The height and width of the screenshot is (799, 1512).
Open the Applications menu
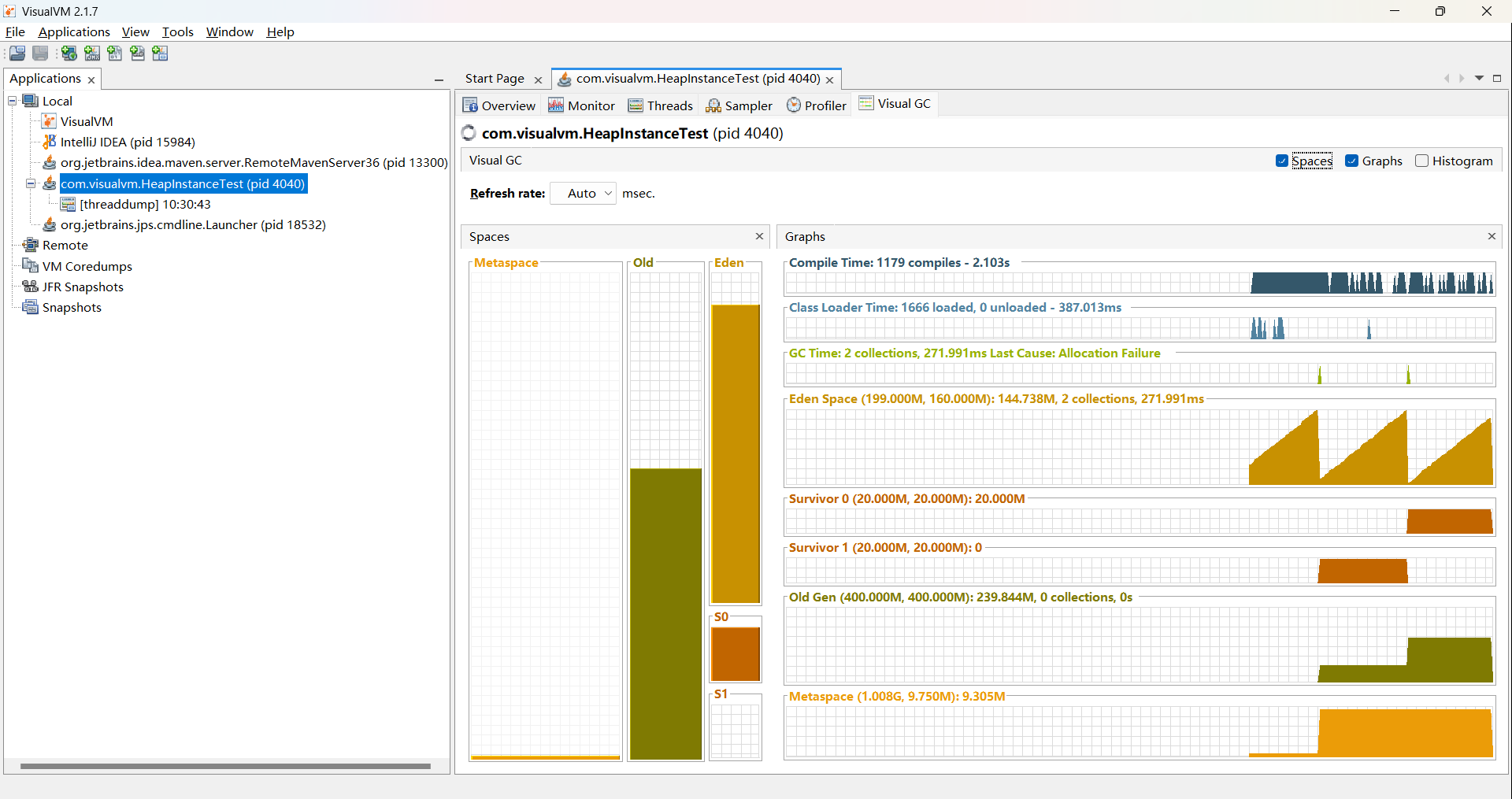click(74, 31)
